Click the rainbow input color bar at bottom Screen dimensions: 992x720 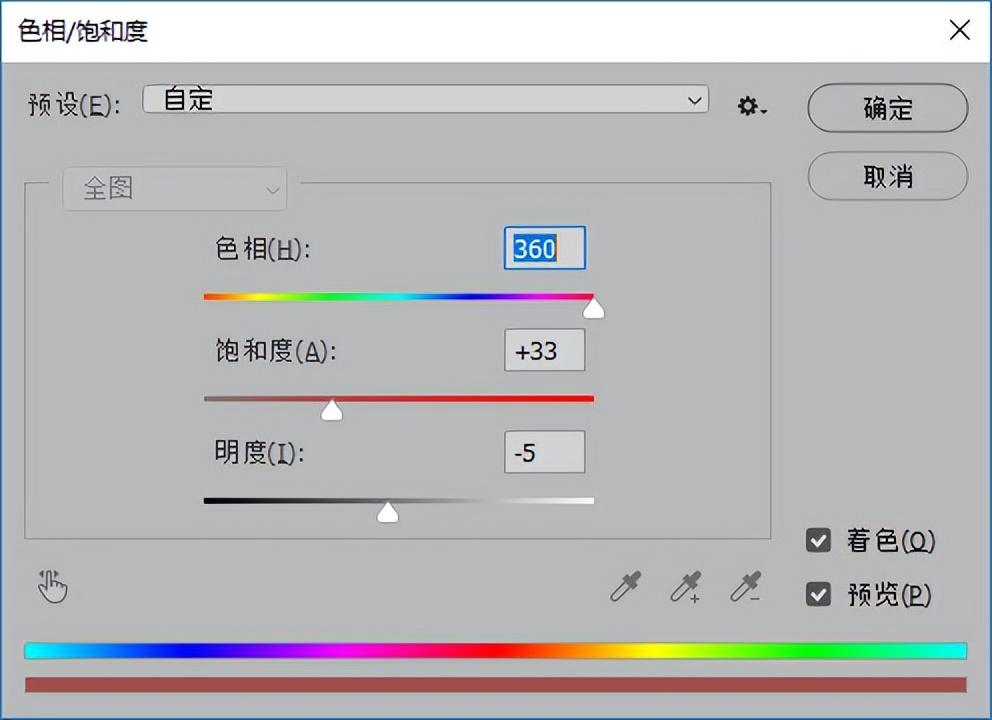click(495, 650)
